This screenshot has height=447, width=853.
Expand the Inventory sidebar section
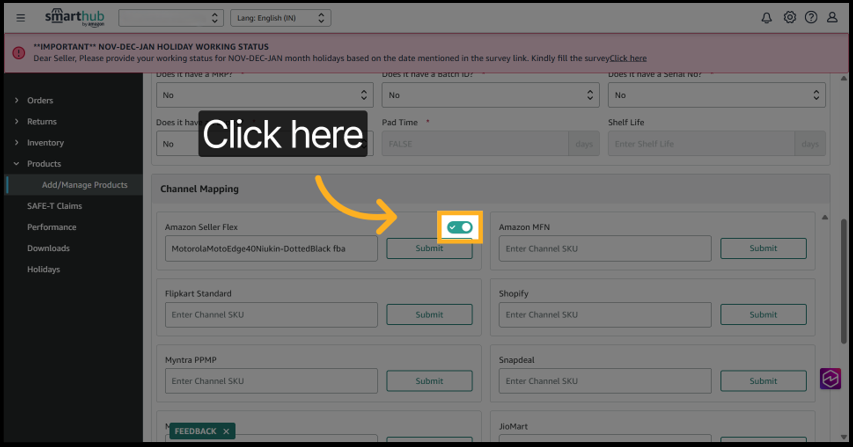(x=45, y=143)
